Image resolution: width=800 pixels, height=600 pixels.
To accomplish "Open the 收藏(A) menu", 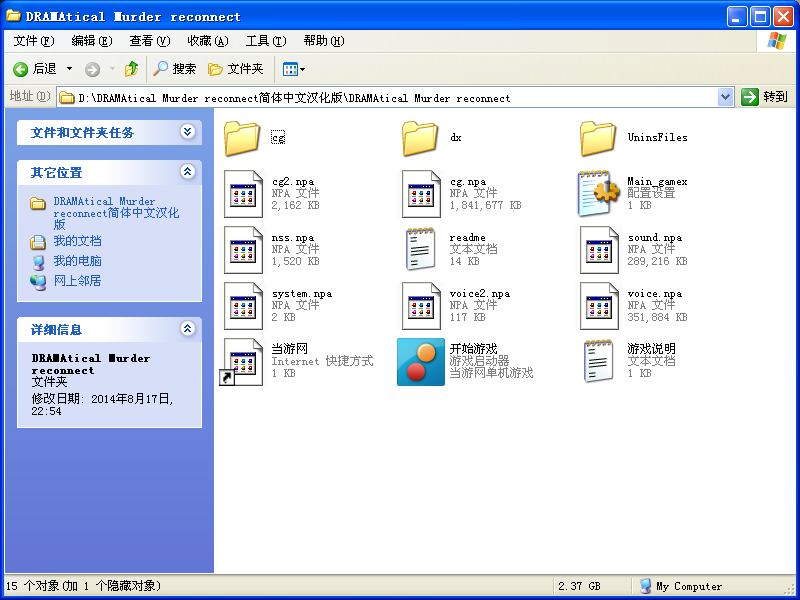I will tap(208, 41).
